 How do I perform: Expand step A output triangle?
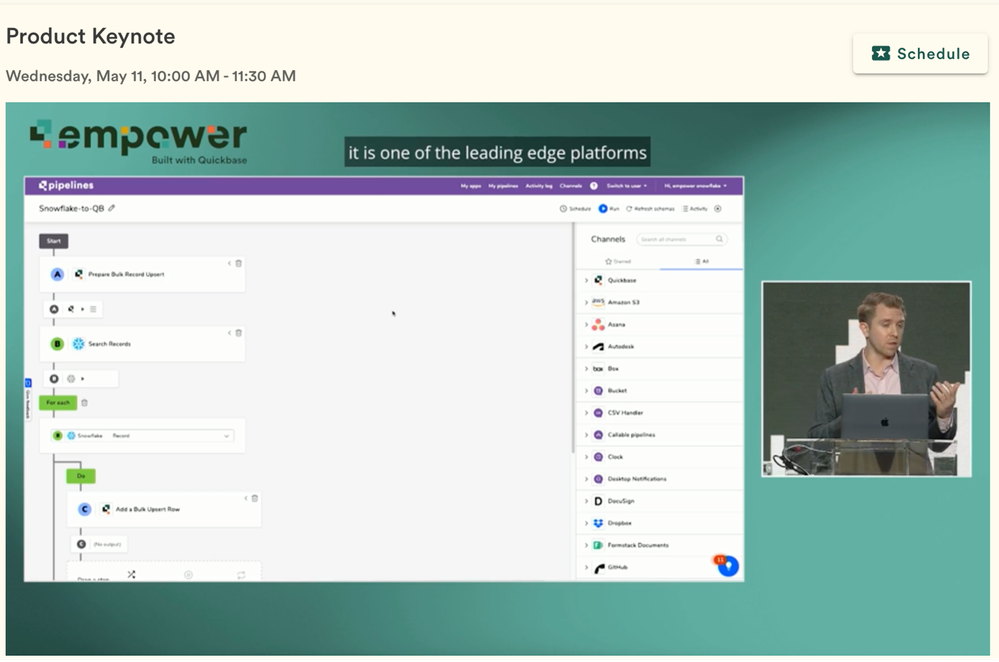coord(82,309)
